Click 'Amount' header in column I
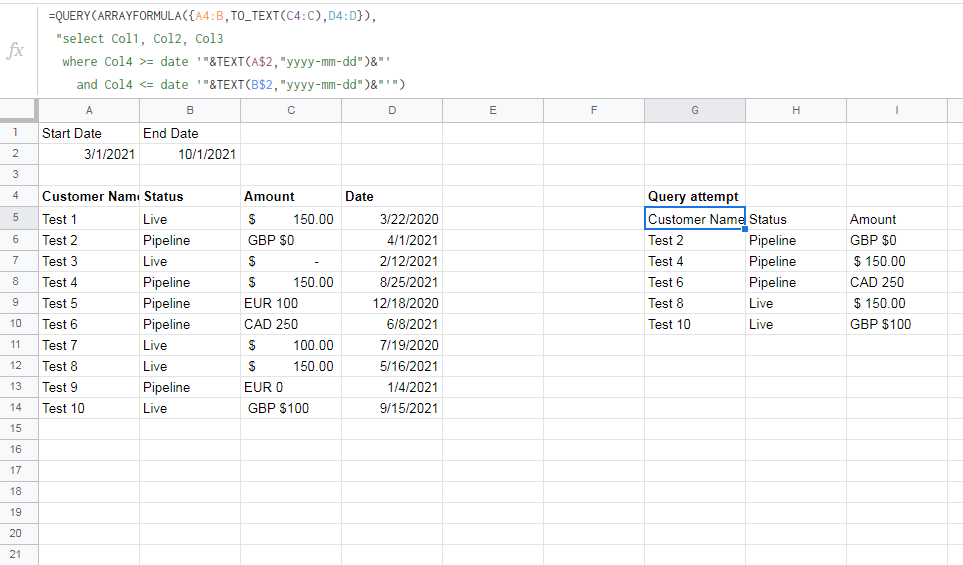This screenshot has width=963, height=565. 897,219
